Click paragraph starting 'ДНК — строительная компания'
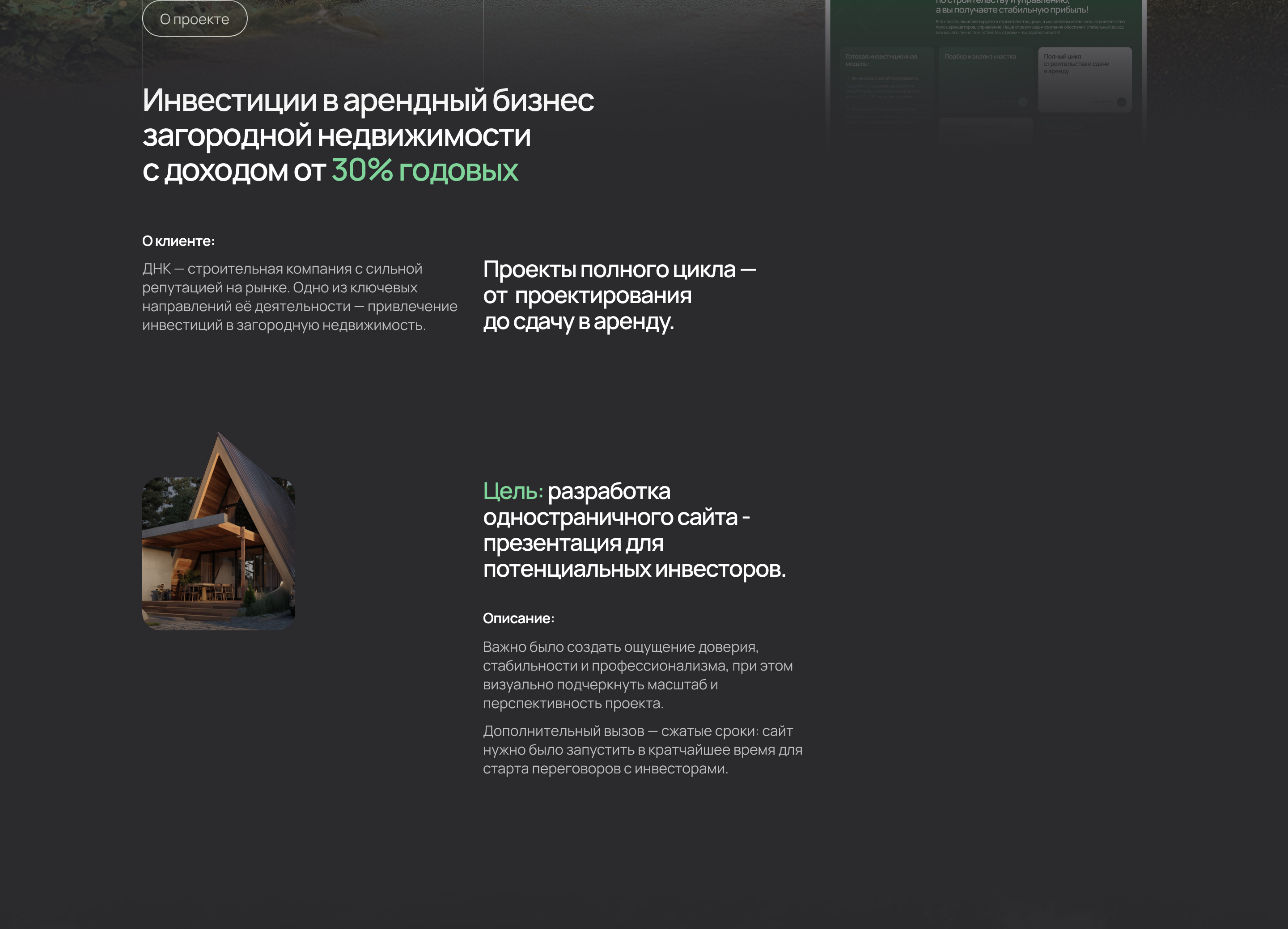 [299, 296]
